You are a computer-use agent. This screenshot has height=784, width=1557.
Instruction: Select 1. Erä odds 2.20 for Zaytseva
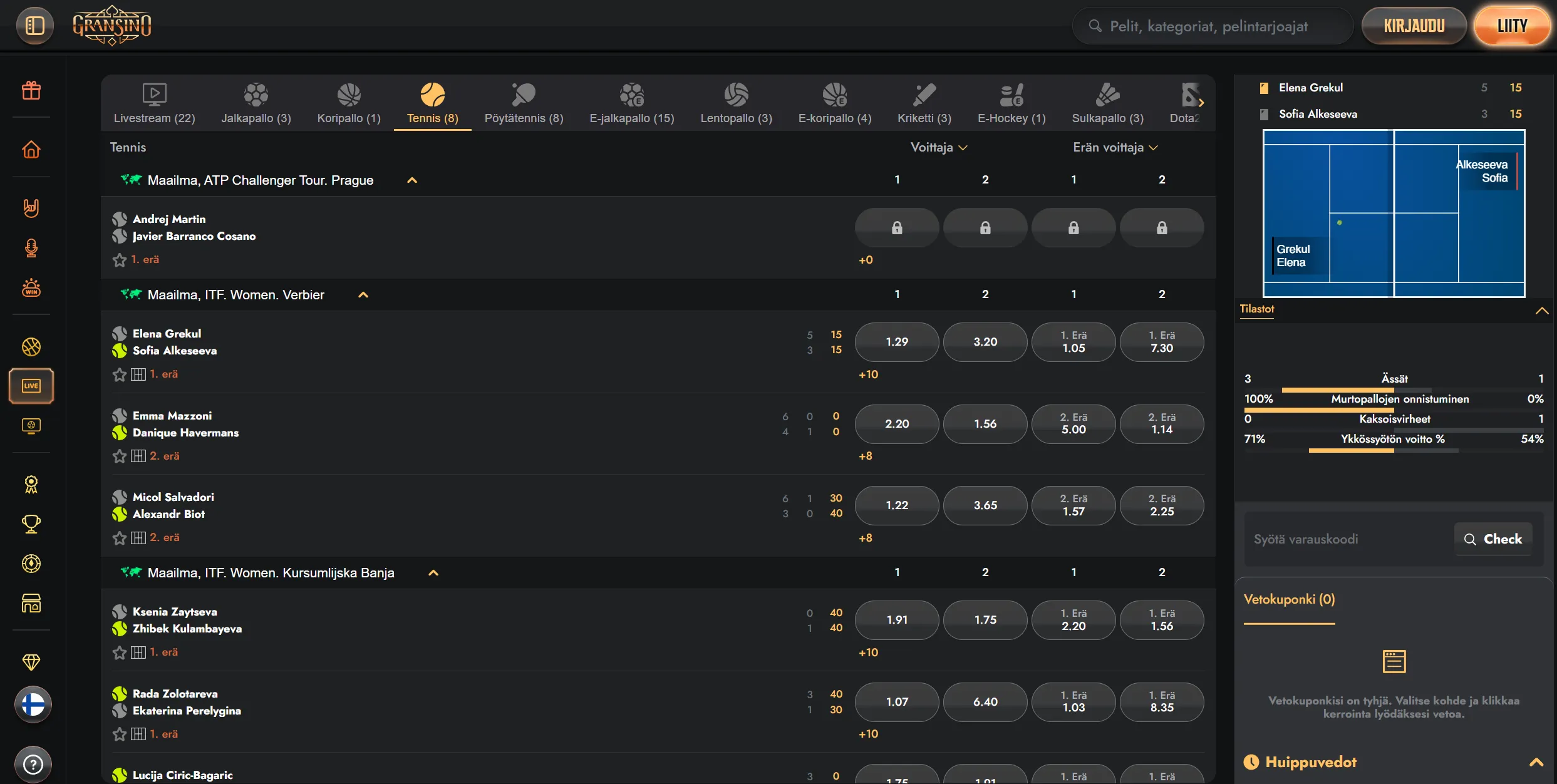[1073, 620]
